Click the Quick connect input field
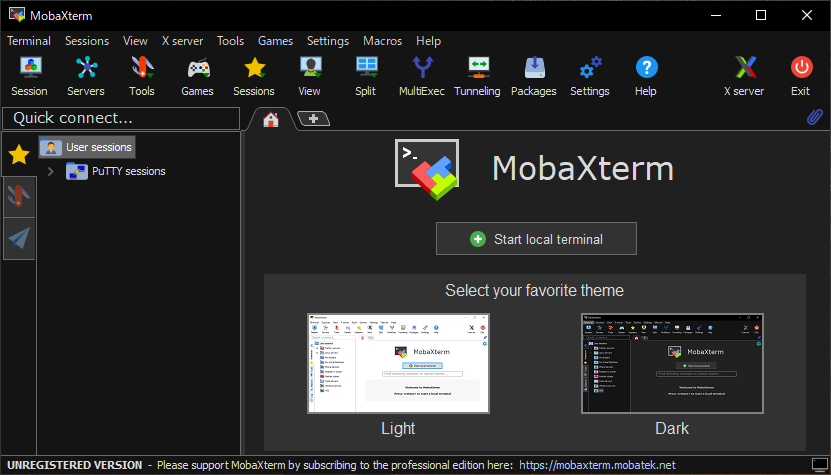Viewport: 831px width, 475px height. pyautogui.click(x=121, y=118)
